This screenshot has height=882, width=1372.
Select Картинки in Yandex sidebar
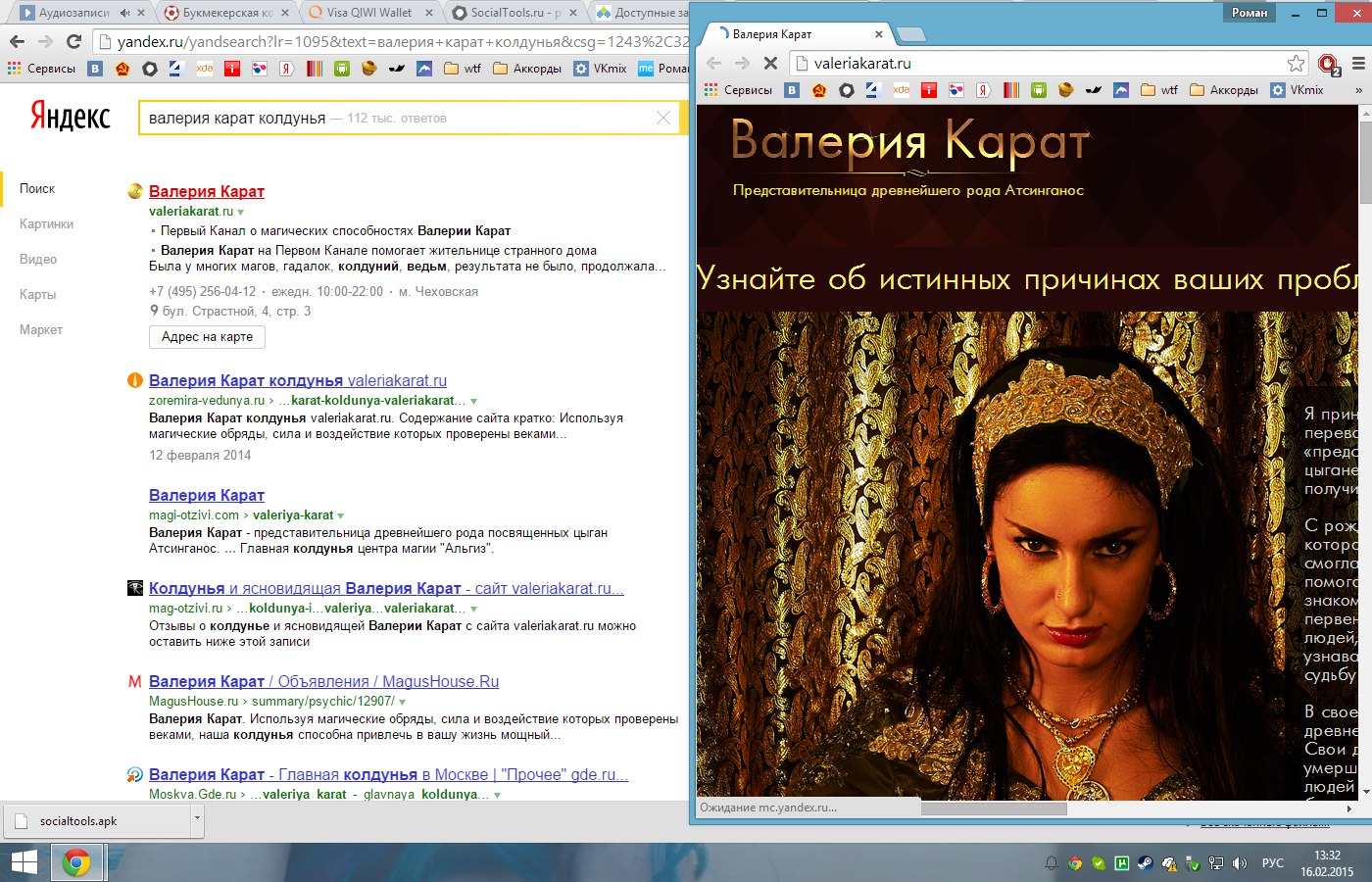pyautogui.click(x=47, y=224)
